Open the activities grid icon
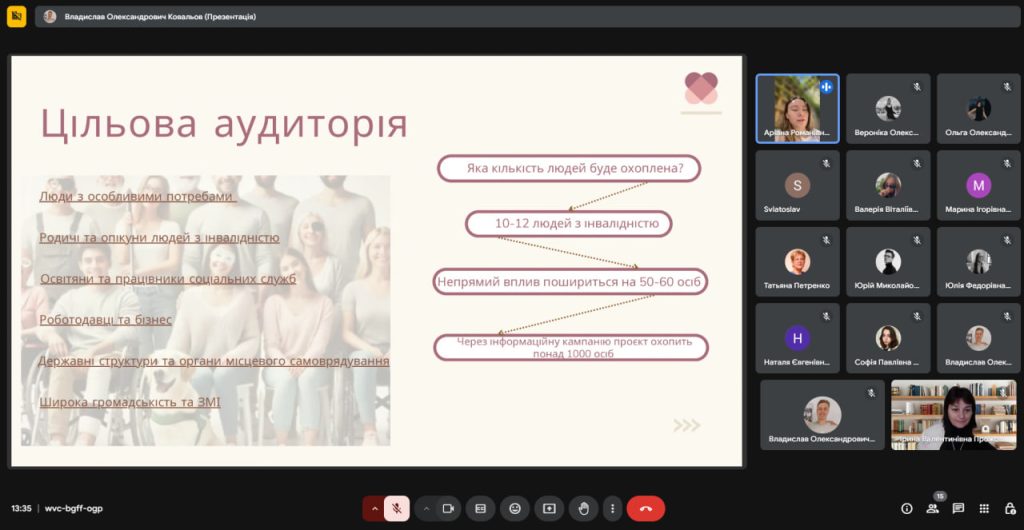 coord(983,508)
